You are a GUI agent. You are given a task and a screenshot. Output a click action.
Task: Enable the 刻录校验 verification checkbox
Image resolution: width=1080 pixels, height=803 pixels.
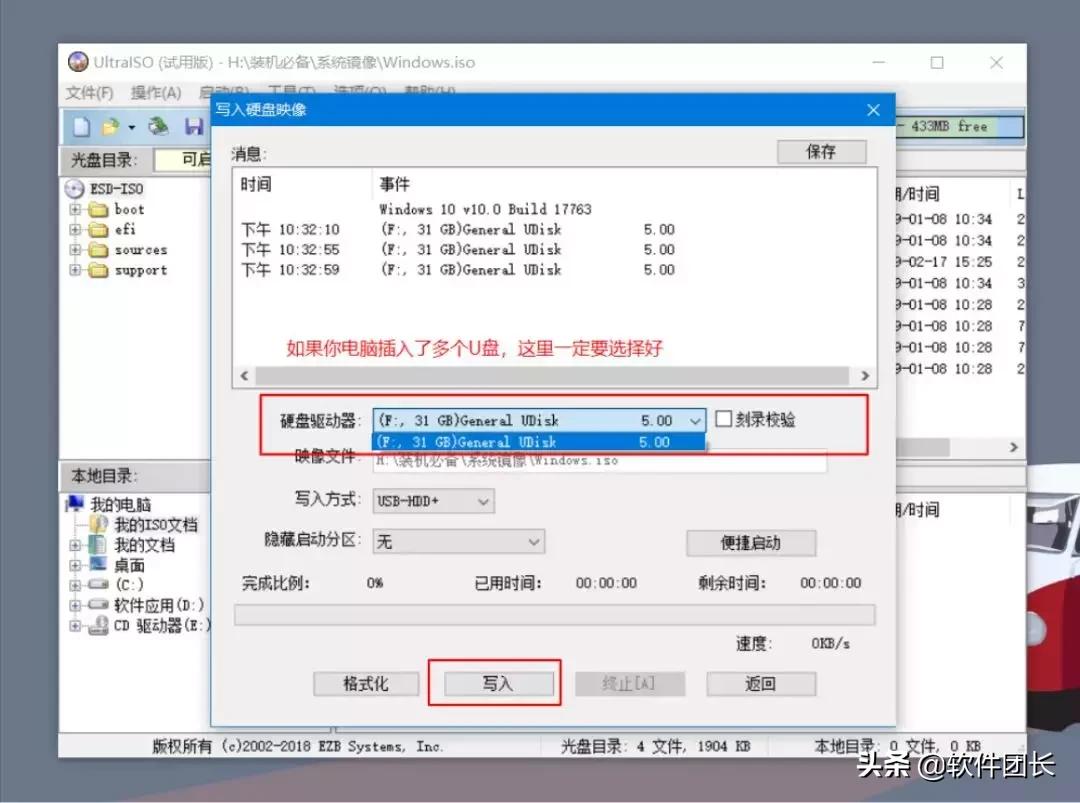coord(722,419)
